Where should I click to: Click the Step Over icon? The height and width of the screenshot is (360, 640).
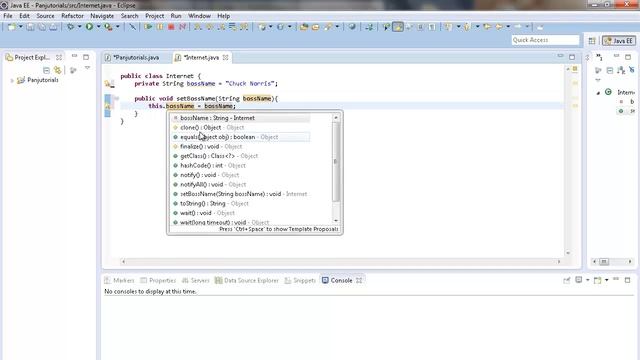pyautogui.click(x=210, y=27)
